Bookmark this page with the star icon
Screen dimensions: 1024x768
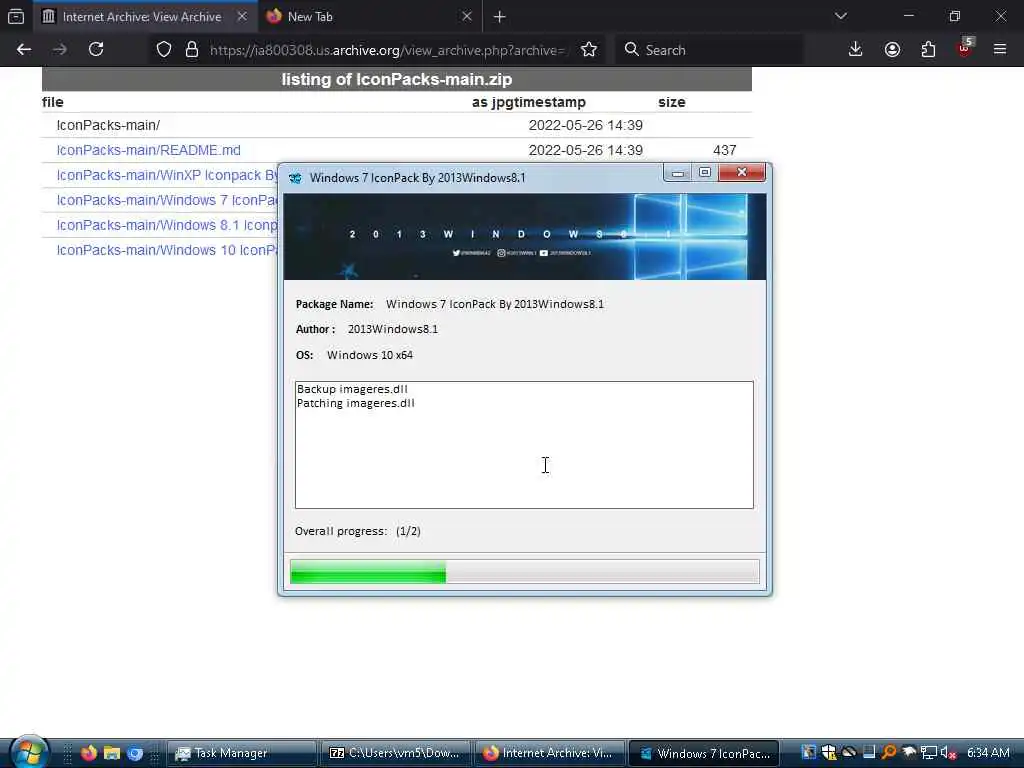(588, 50)
